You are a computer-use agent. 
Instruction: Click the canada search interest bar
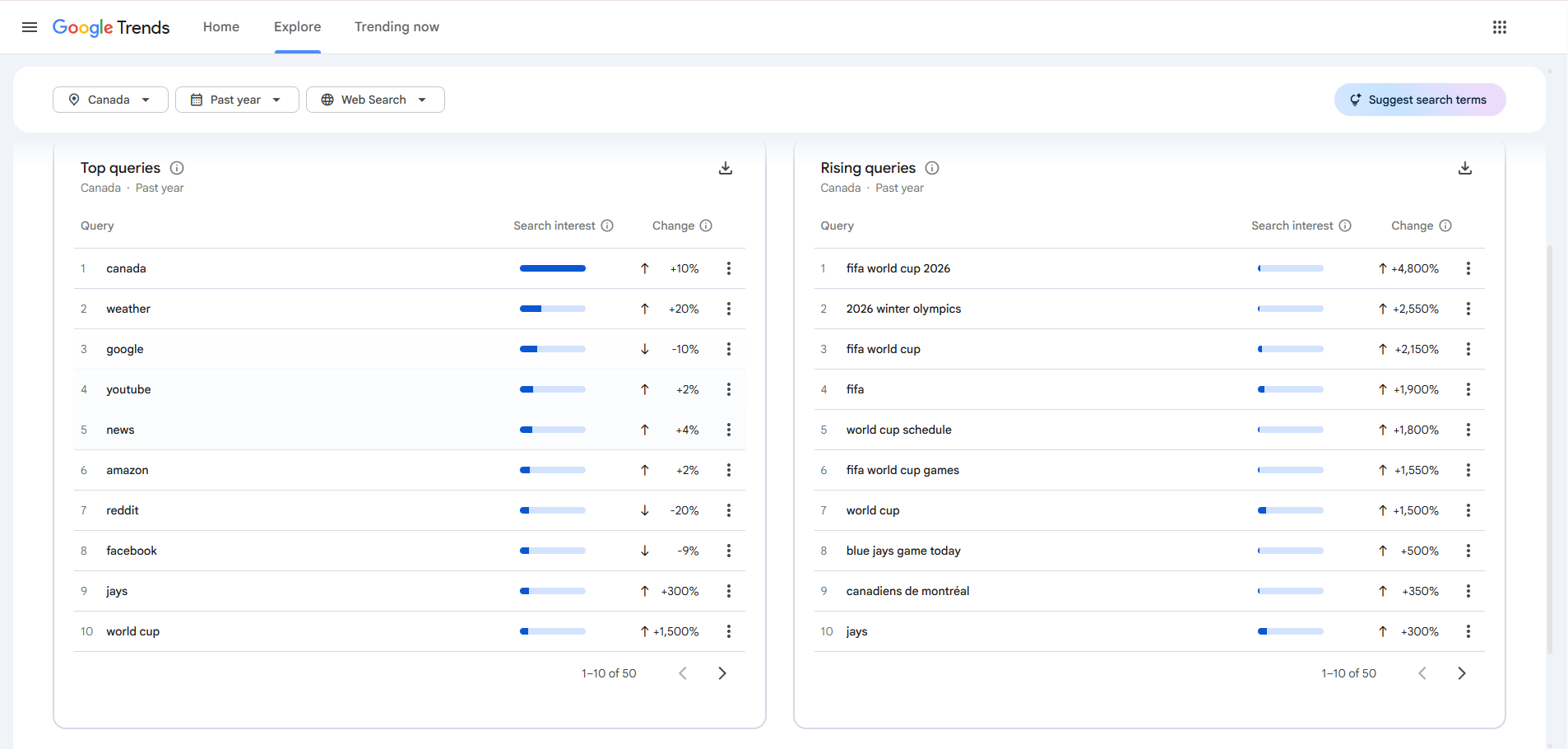[x=553, y=268]
